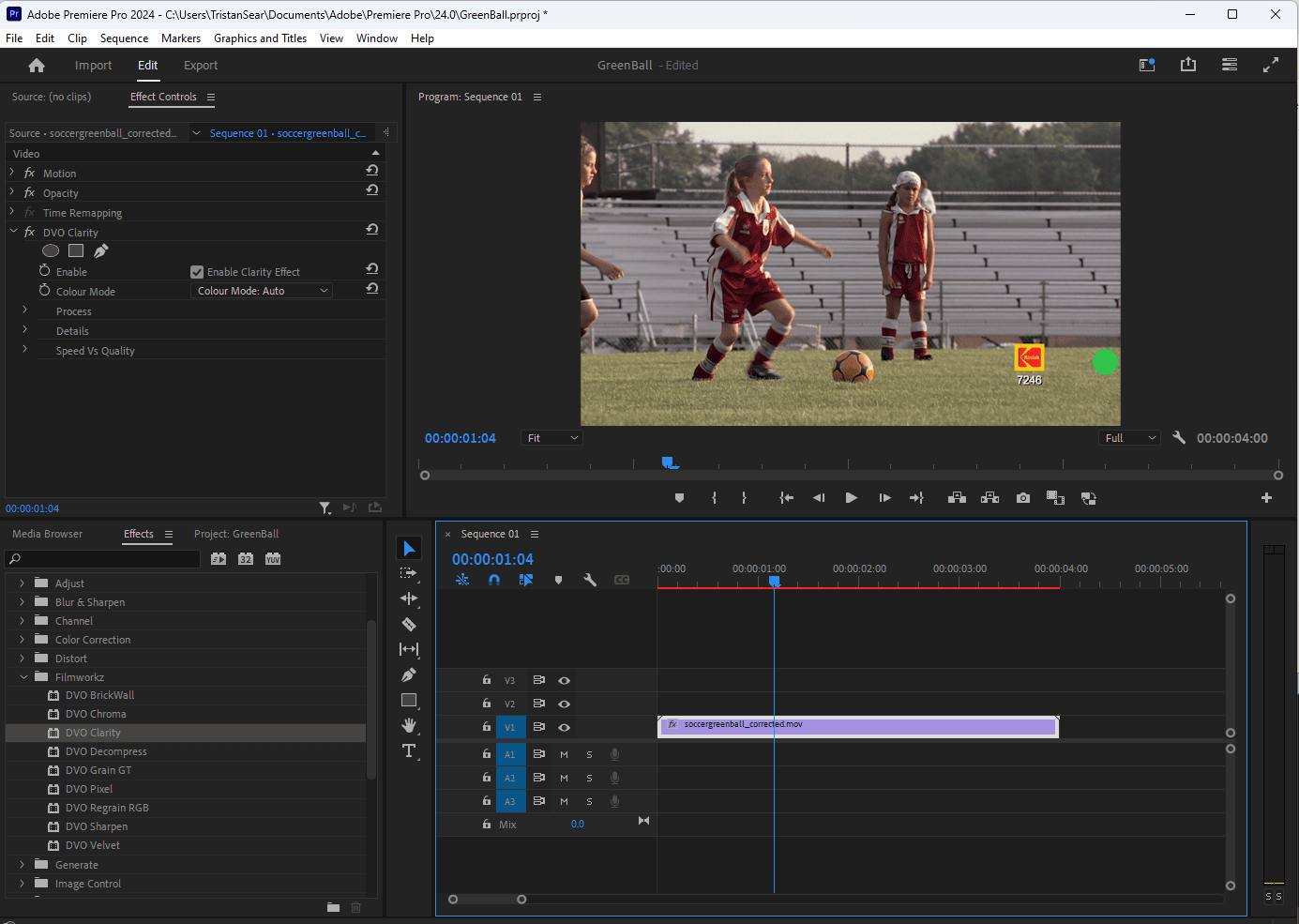1299x924 pixels.
Task: Collapse the Filmworkz effects folder
Action: [x=23, y=676]
